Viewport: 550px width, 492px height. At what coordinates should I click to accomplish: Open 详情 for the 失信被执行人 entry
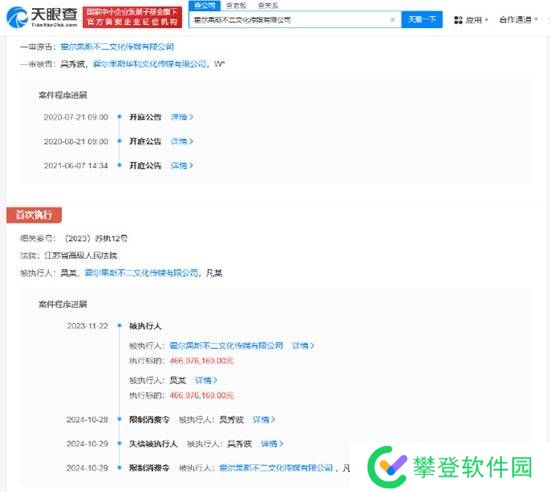[272, 444]
